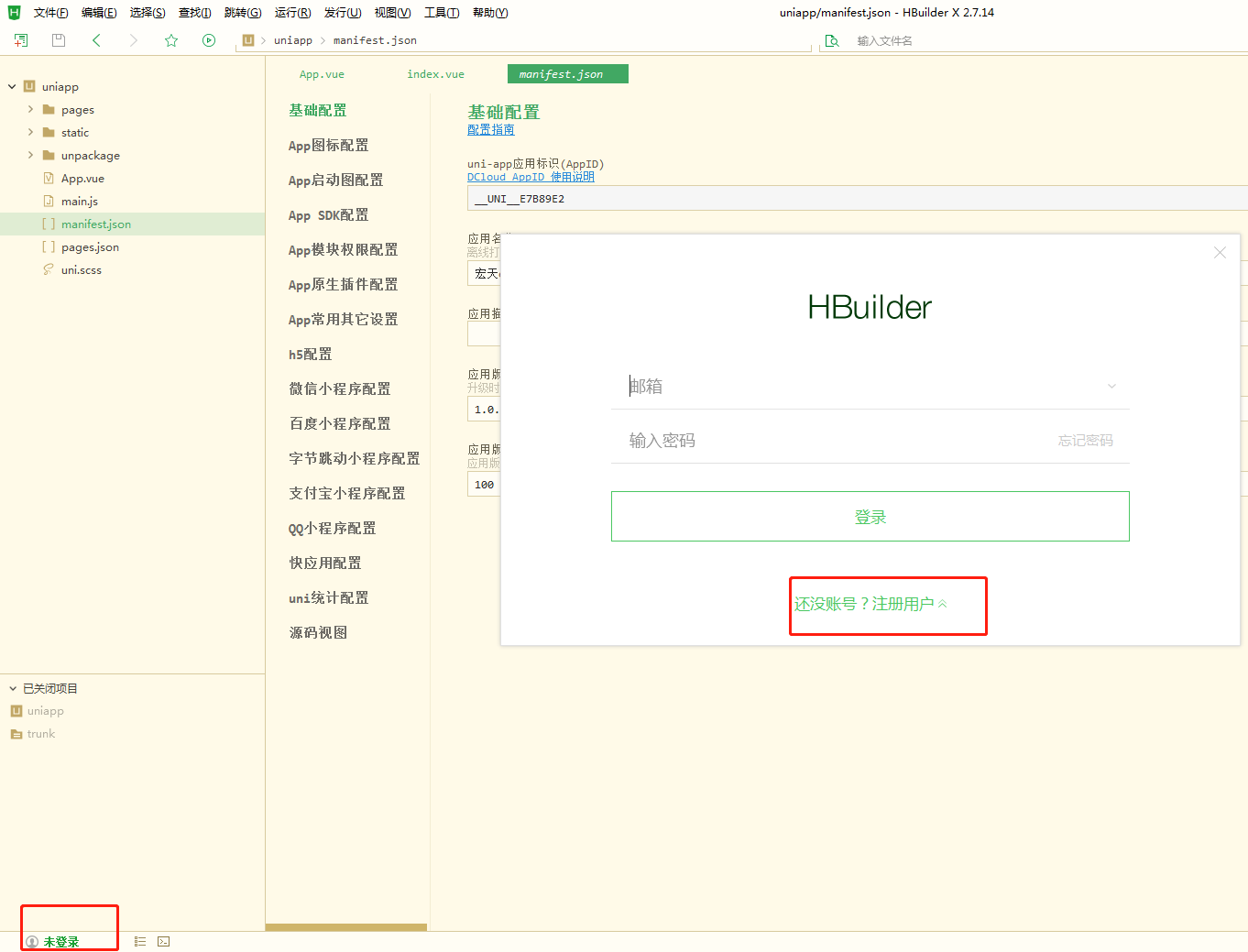Click the run play icon in toolbar
The width and height of the screenshot is (1248, 952).
pos(209,40)
